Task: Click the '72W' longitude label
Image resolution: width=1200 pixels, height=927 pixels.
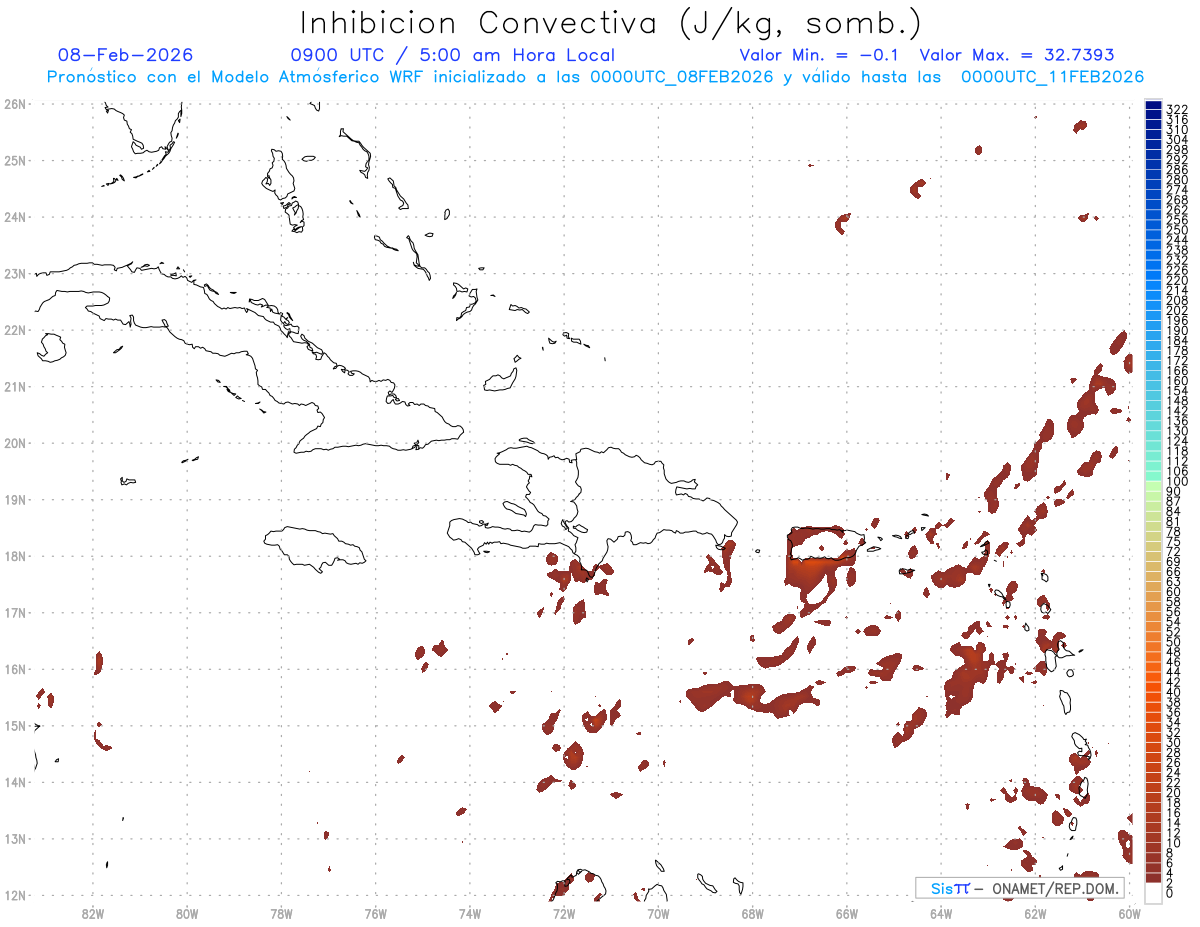Action: 564,913
